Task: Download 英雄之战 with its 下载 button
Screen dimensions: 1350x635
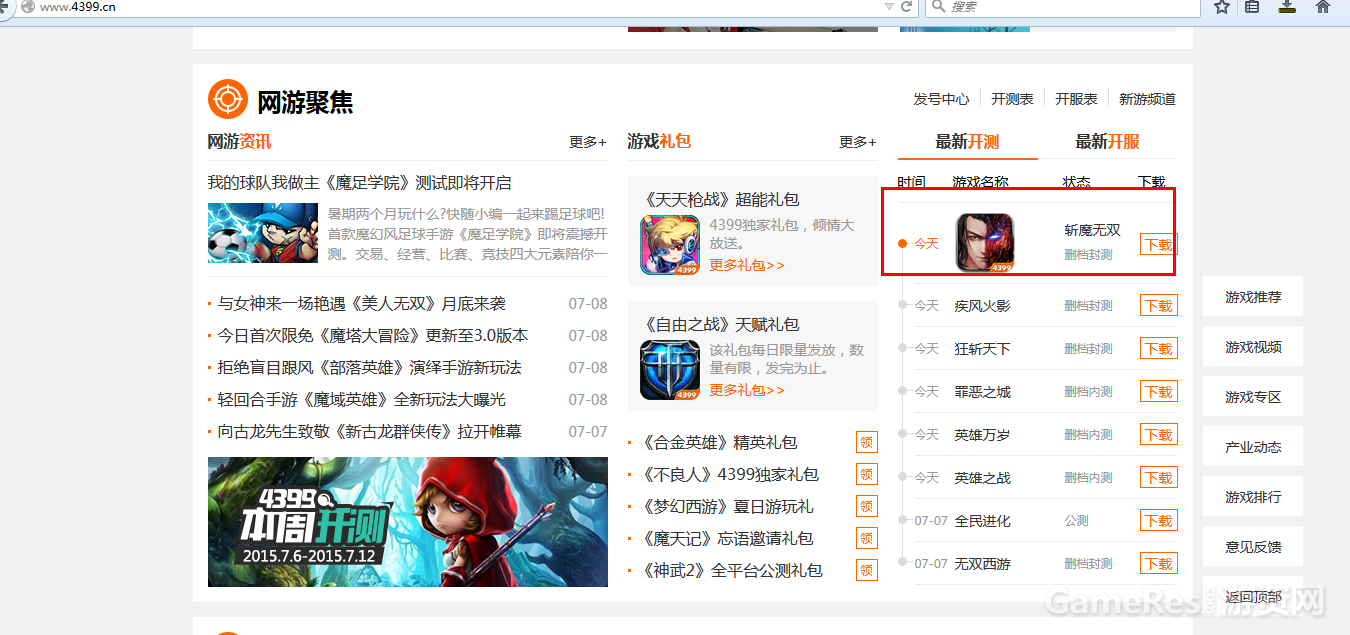Action: coord(1159,478)
